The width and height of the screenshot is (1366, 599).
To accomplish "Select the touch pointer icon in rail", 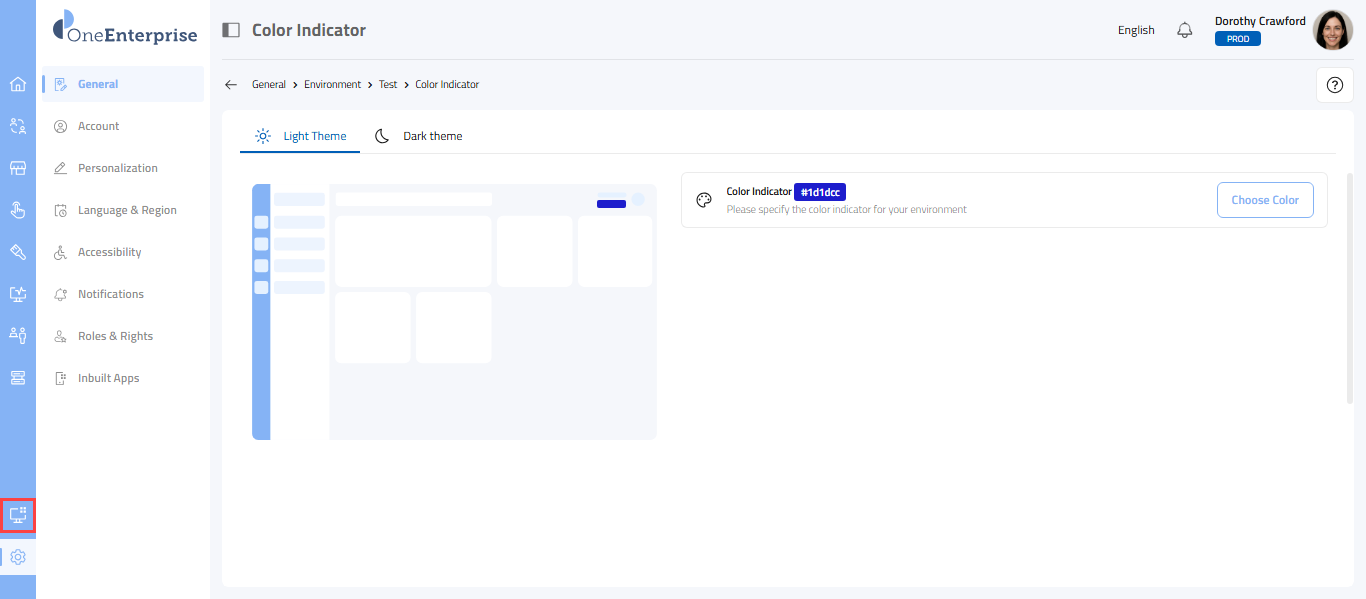I will [x=17, y=210].
